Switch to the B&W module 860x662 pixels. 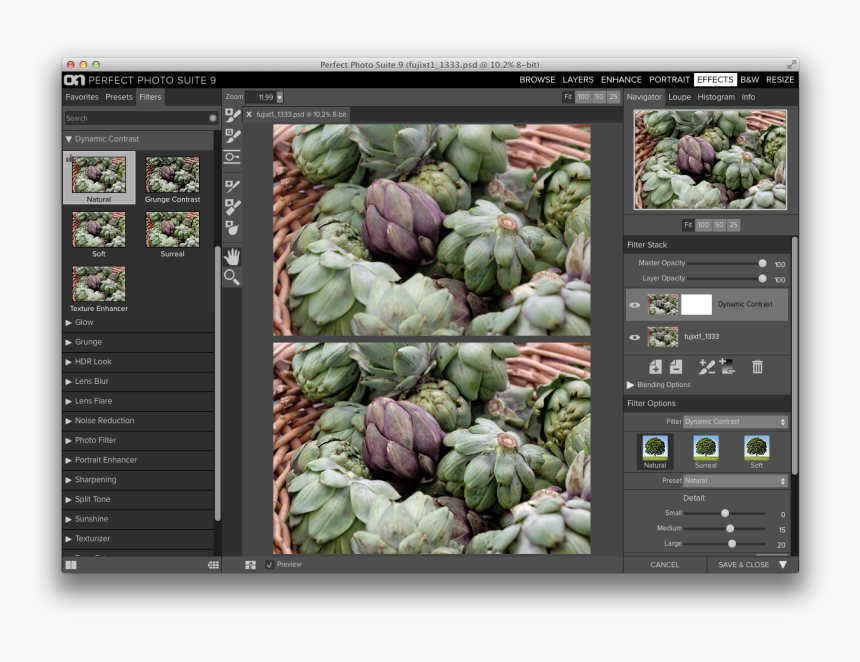[x=749, y=80]
